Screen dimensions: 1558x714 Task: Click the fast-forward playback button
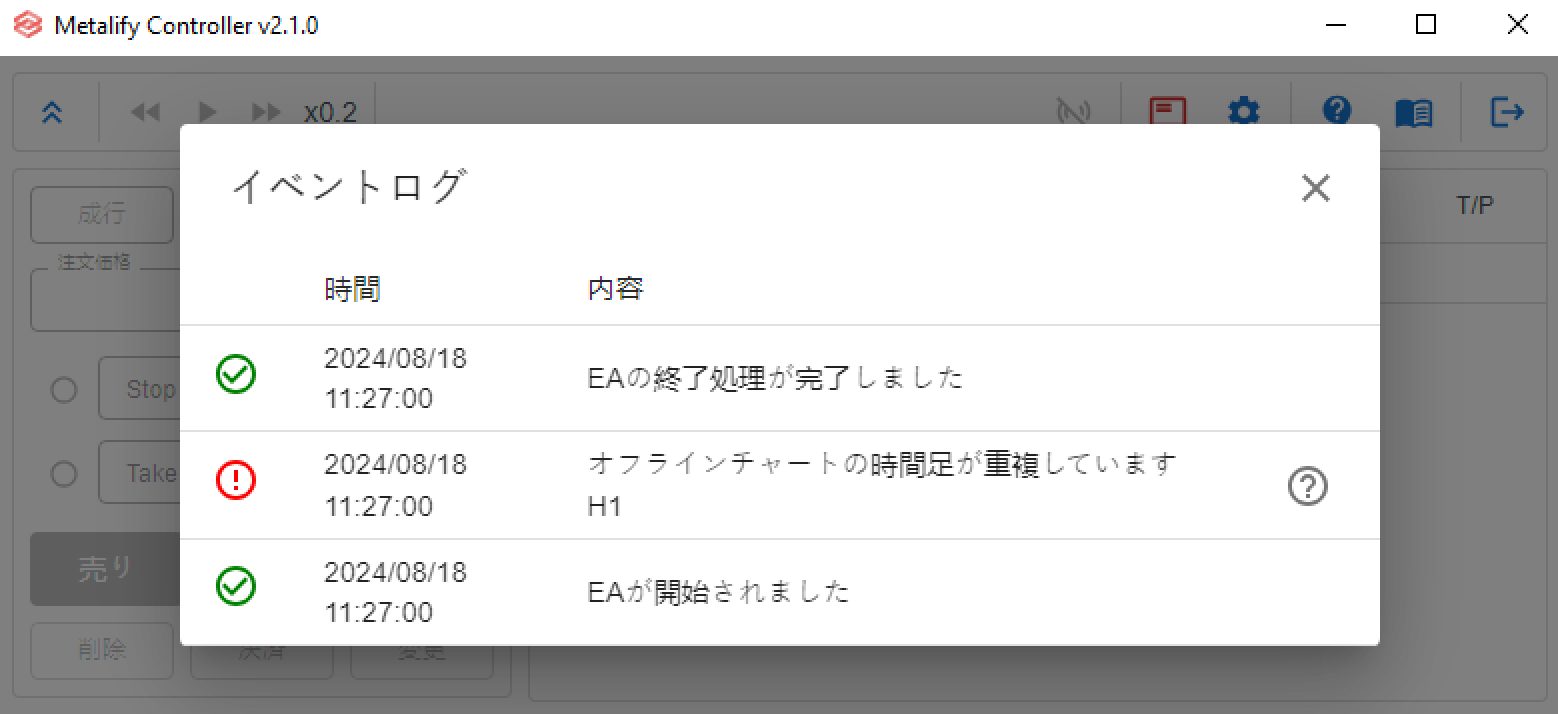point(266,113)
